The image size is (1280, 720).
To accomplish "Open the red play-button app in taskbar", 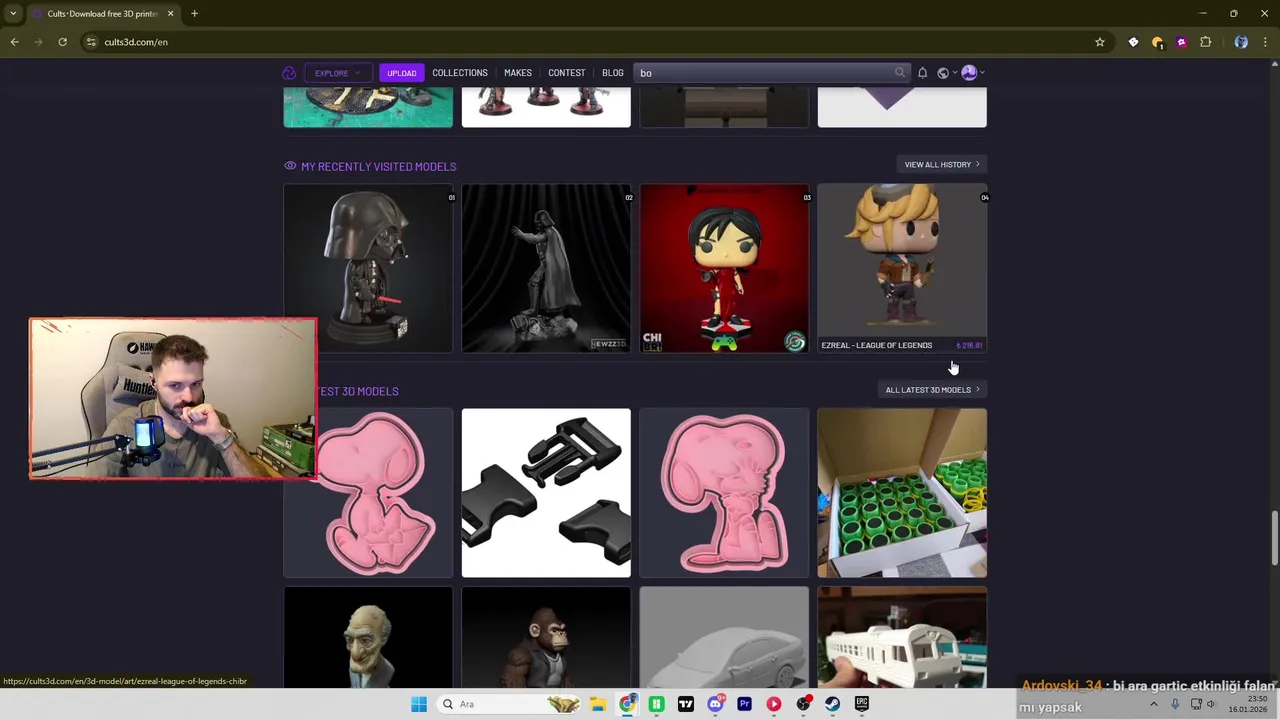I will (773, 704).
